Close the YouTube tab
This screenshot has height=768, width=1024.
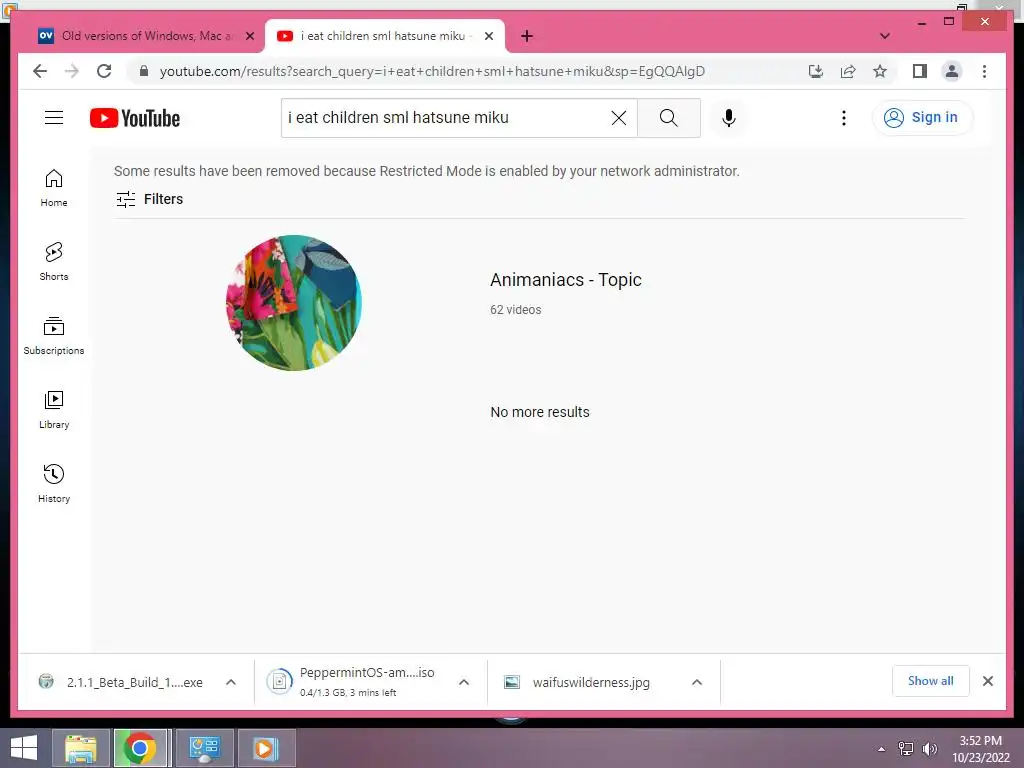point(488,36)
